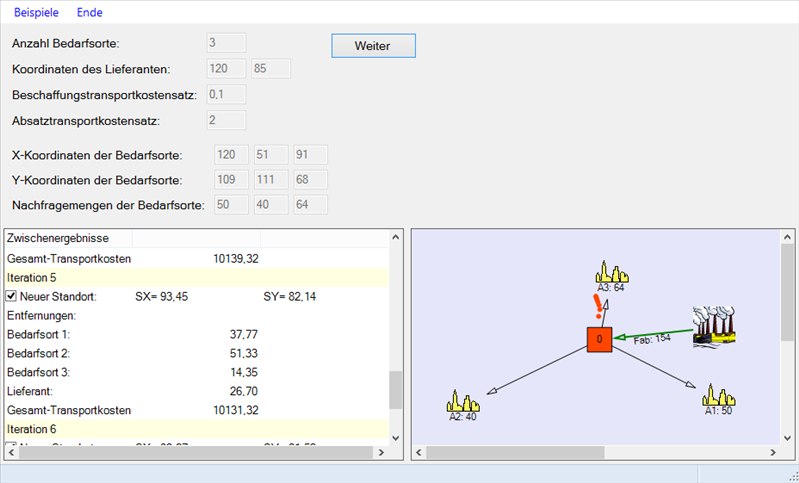
Task: Click the results list scroll-right arrow
Action: coord(381,452)
